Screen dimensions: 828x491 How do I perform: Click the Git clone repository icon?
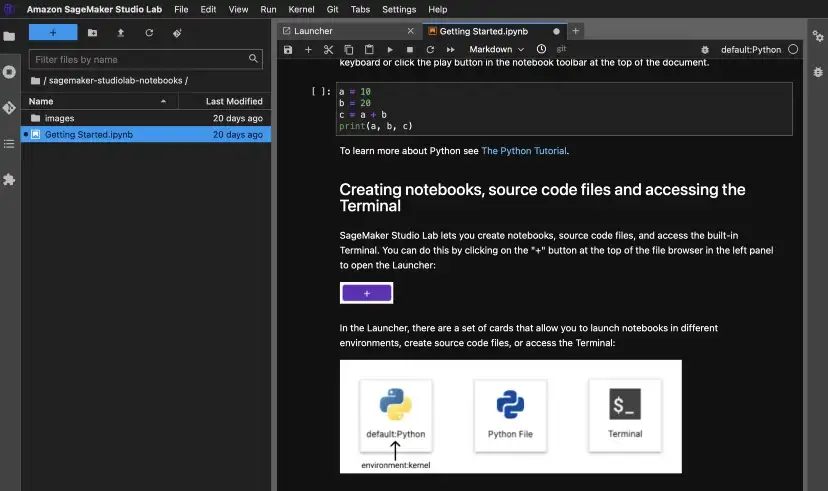(177, 33)
